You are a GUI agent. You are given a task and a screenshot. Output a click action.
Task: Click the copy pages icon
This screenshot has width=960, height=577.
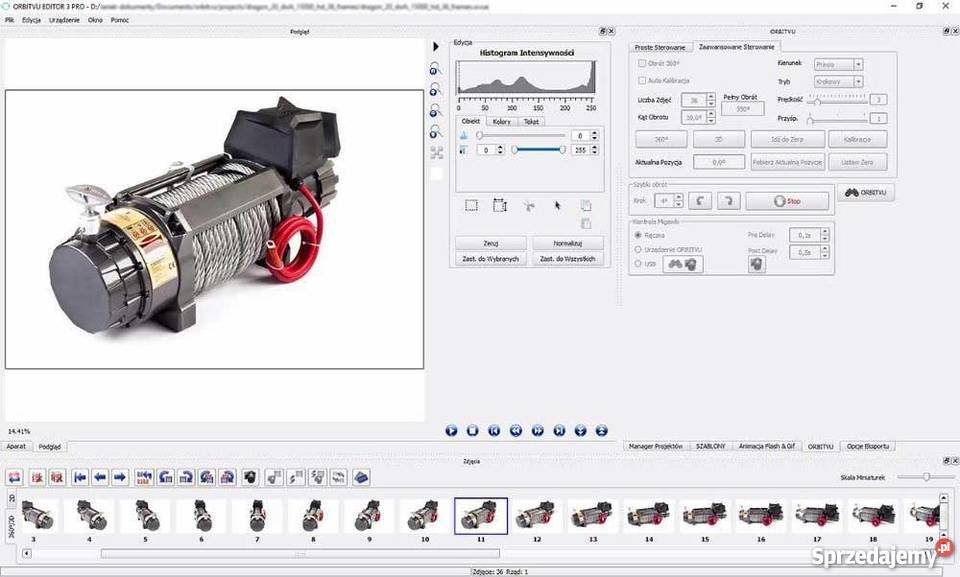pyautogui.click(x=586, y=206)
